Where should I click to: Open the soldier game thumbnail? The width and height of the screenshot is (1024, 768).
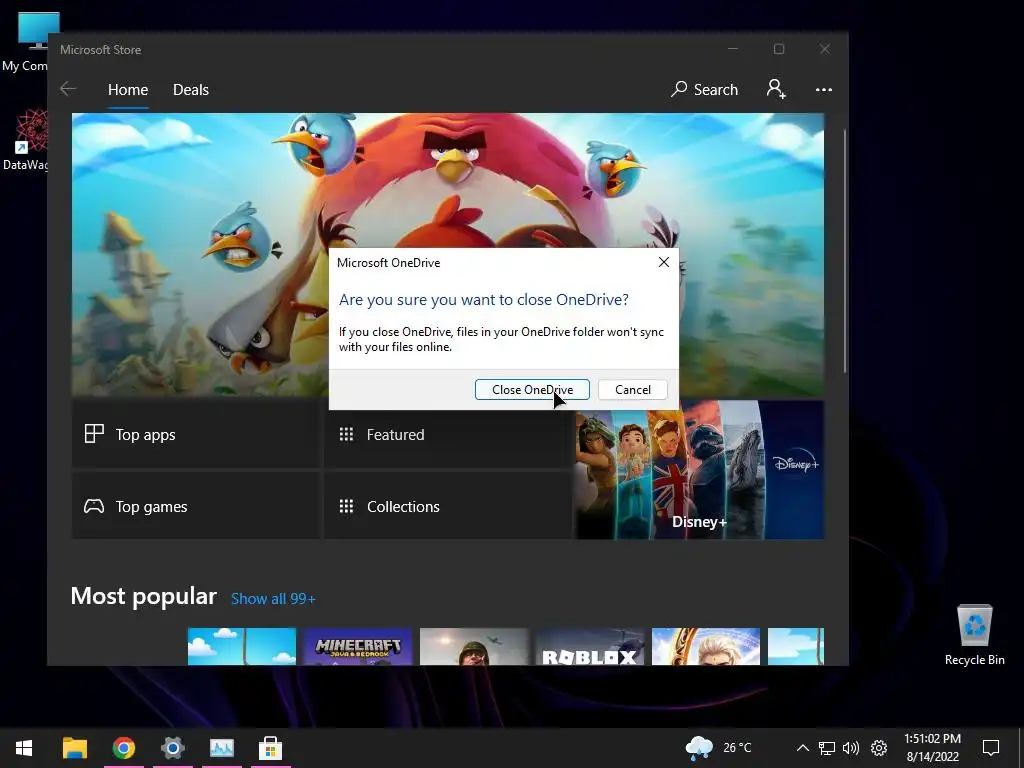coord(474,647)
